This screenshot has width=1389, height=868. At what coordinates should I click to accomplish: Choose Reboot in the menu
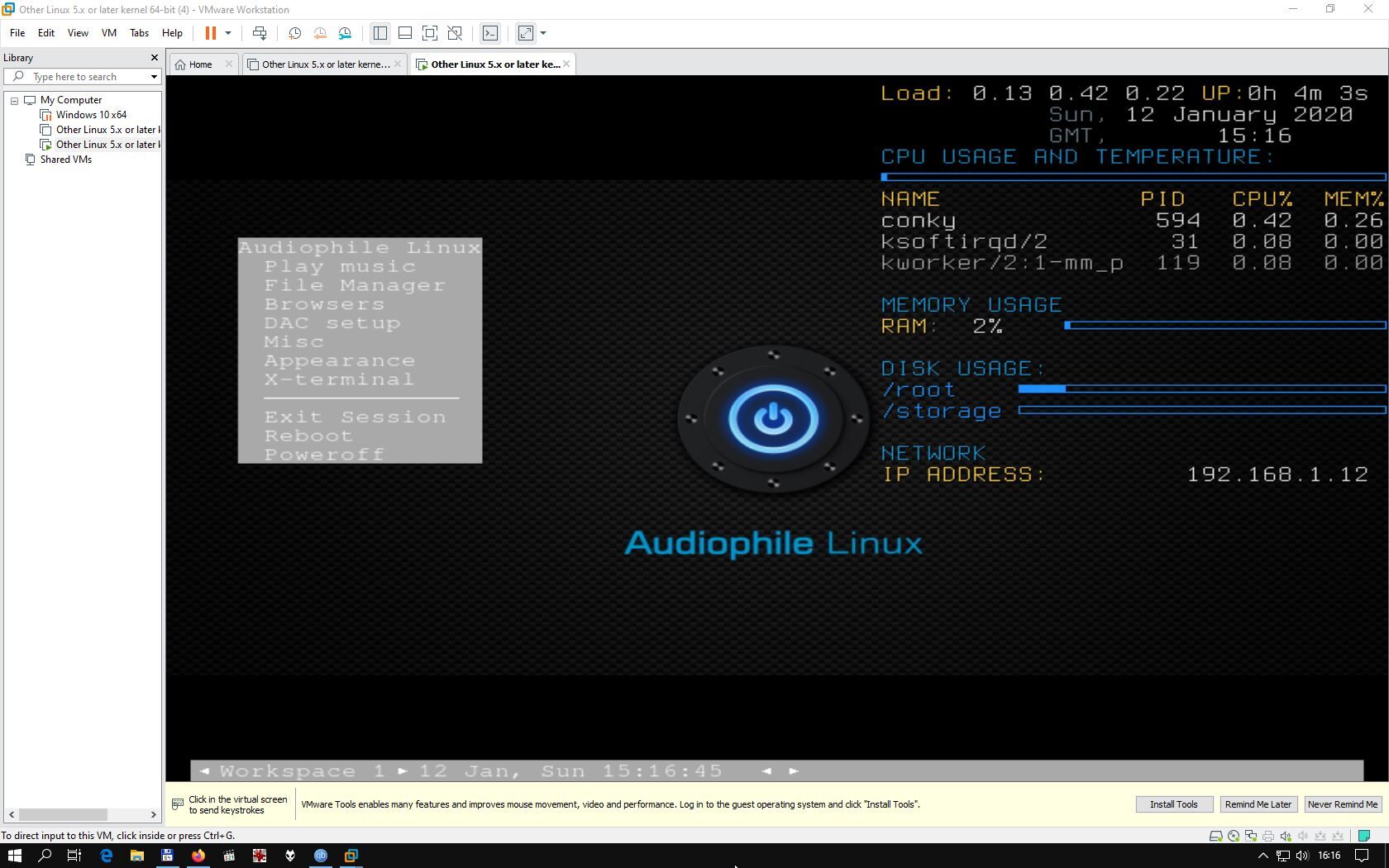[x=308, y=436]
